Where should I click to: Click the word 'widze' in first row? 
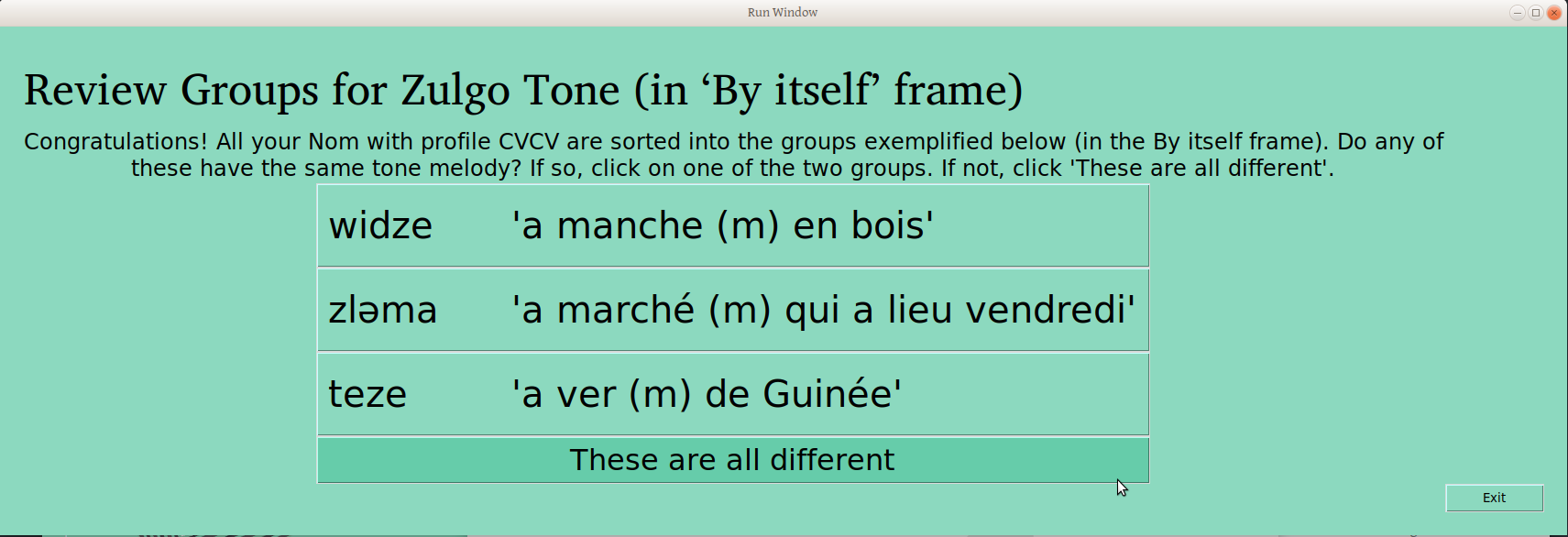click(380, 225)
